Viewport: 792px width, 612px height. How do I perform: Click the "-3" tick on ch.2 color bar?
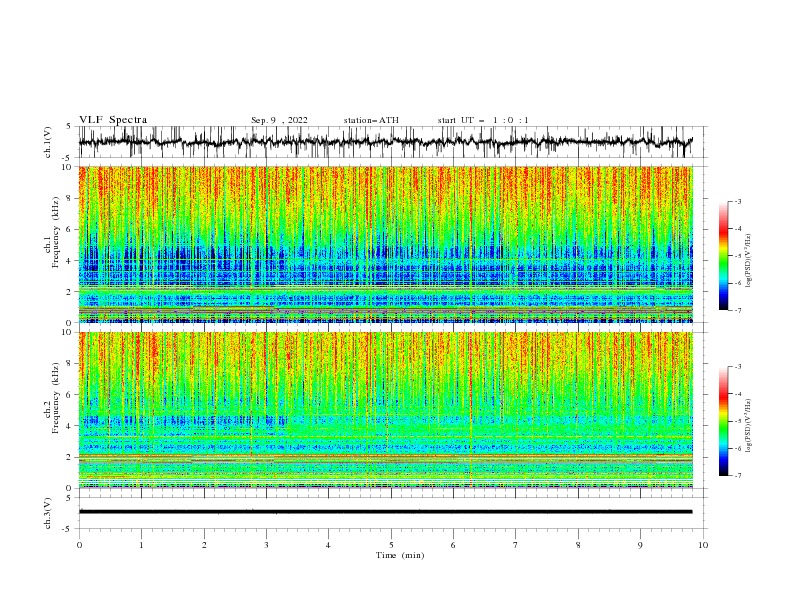point(737,367)
